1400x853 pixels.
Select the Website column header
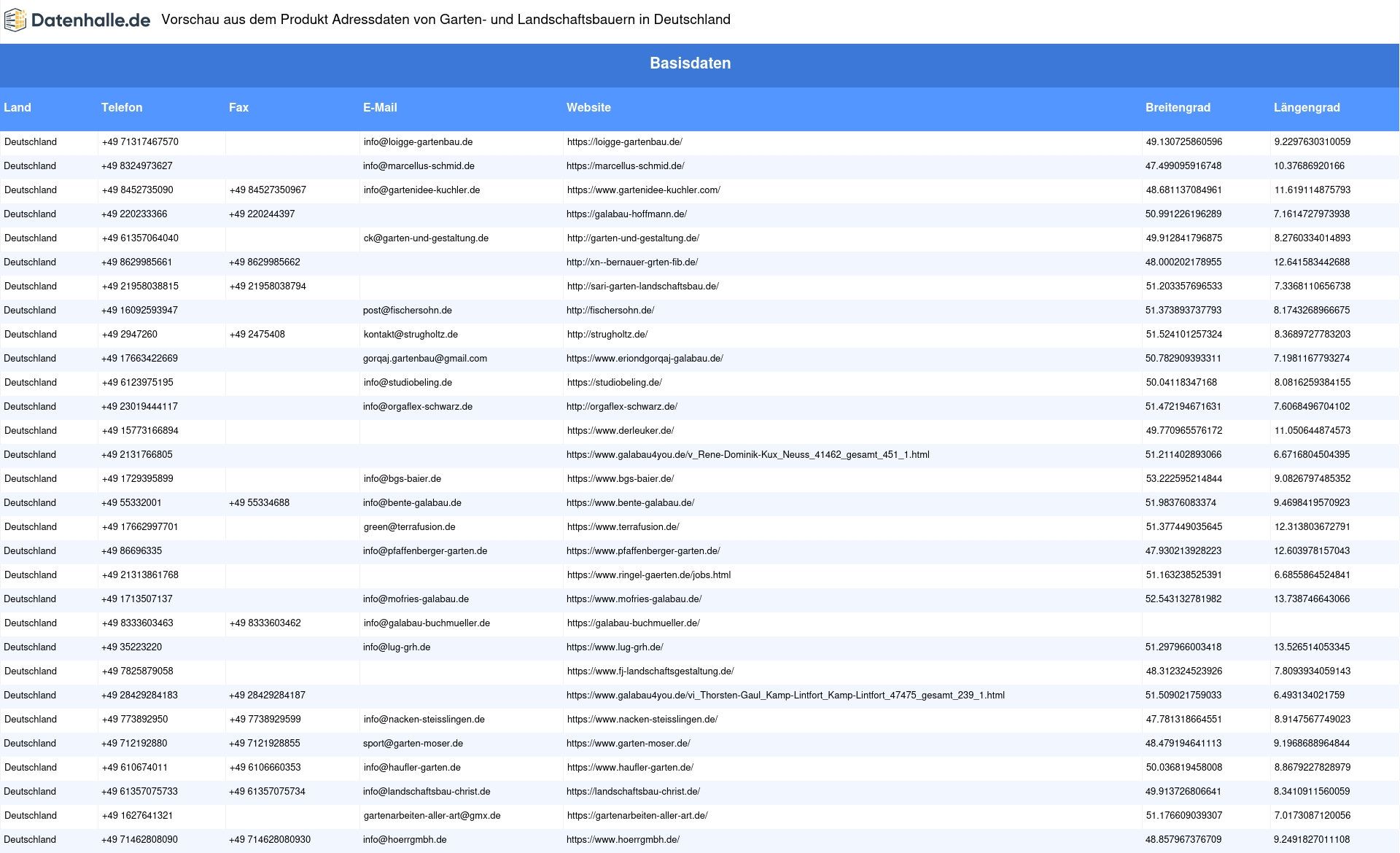click(x=588, y=107)
